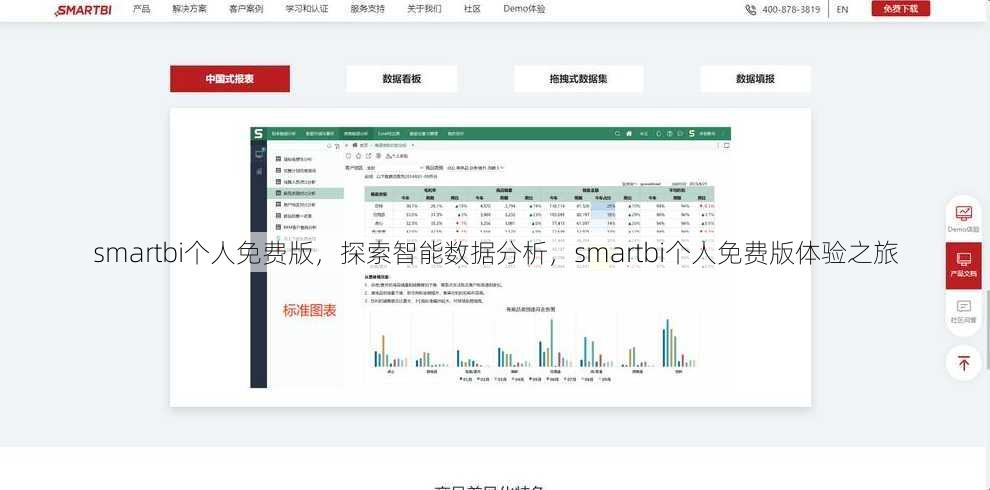Open Demo体验 in the top navigation
990x490 pixels.
(524, 9)
